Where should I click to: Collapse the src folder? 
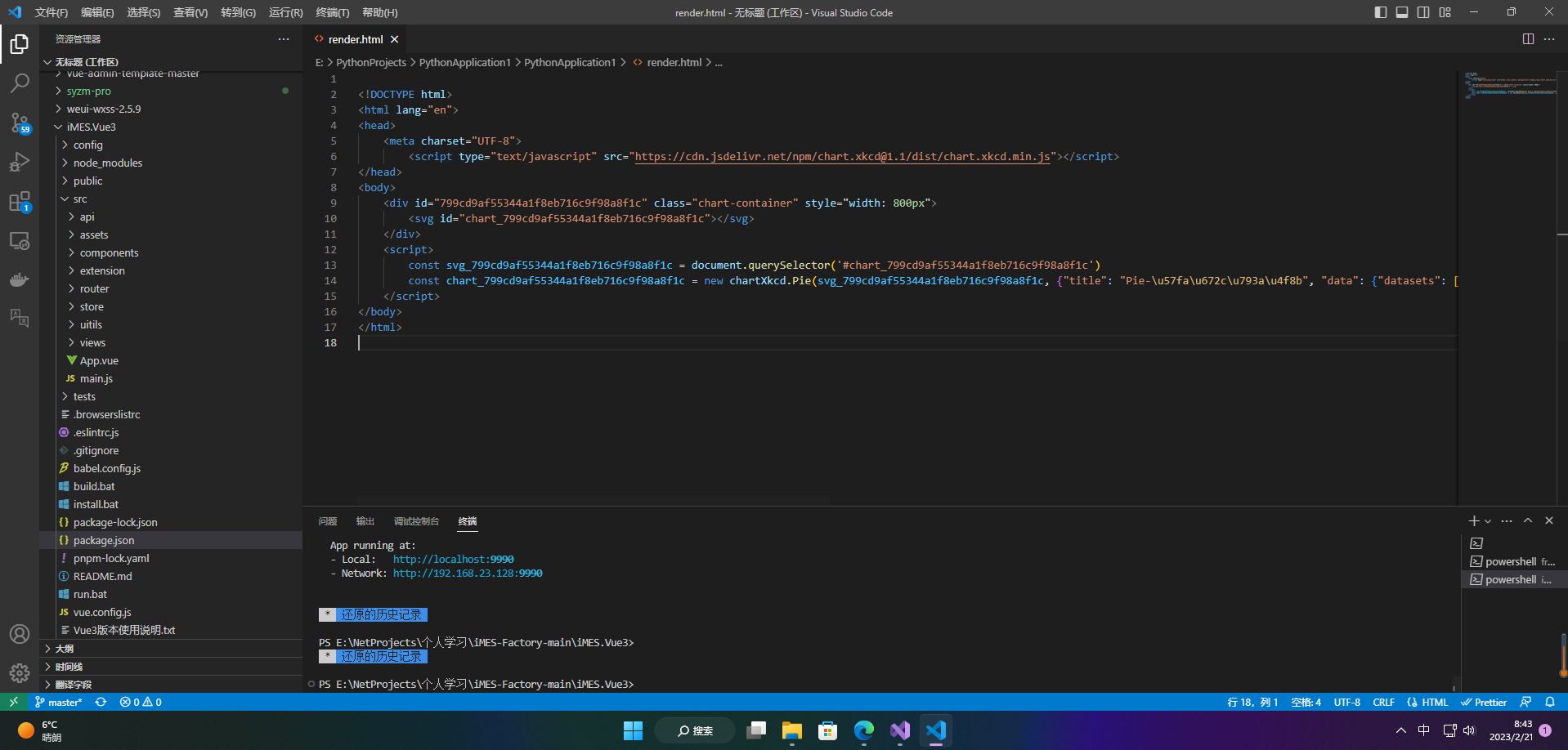80,199
